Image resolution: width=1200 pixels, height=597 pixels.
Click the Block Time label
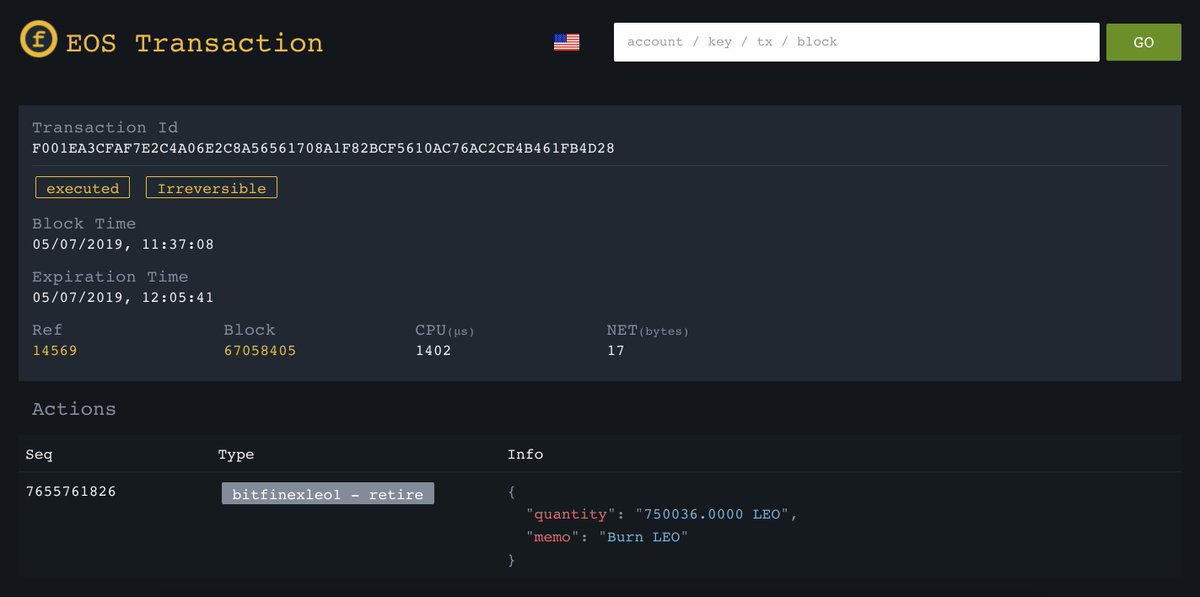[84, 223]
